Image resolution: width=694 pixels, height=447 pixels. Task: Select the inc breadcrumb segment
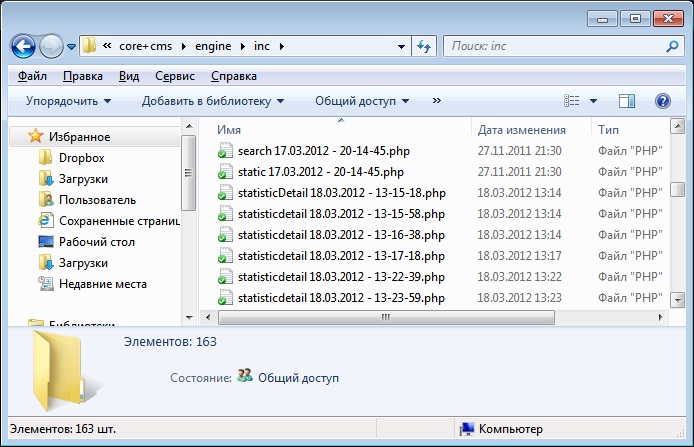(262, 46)
